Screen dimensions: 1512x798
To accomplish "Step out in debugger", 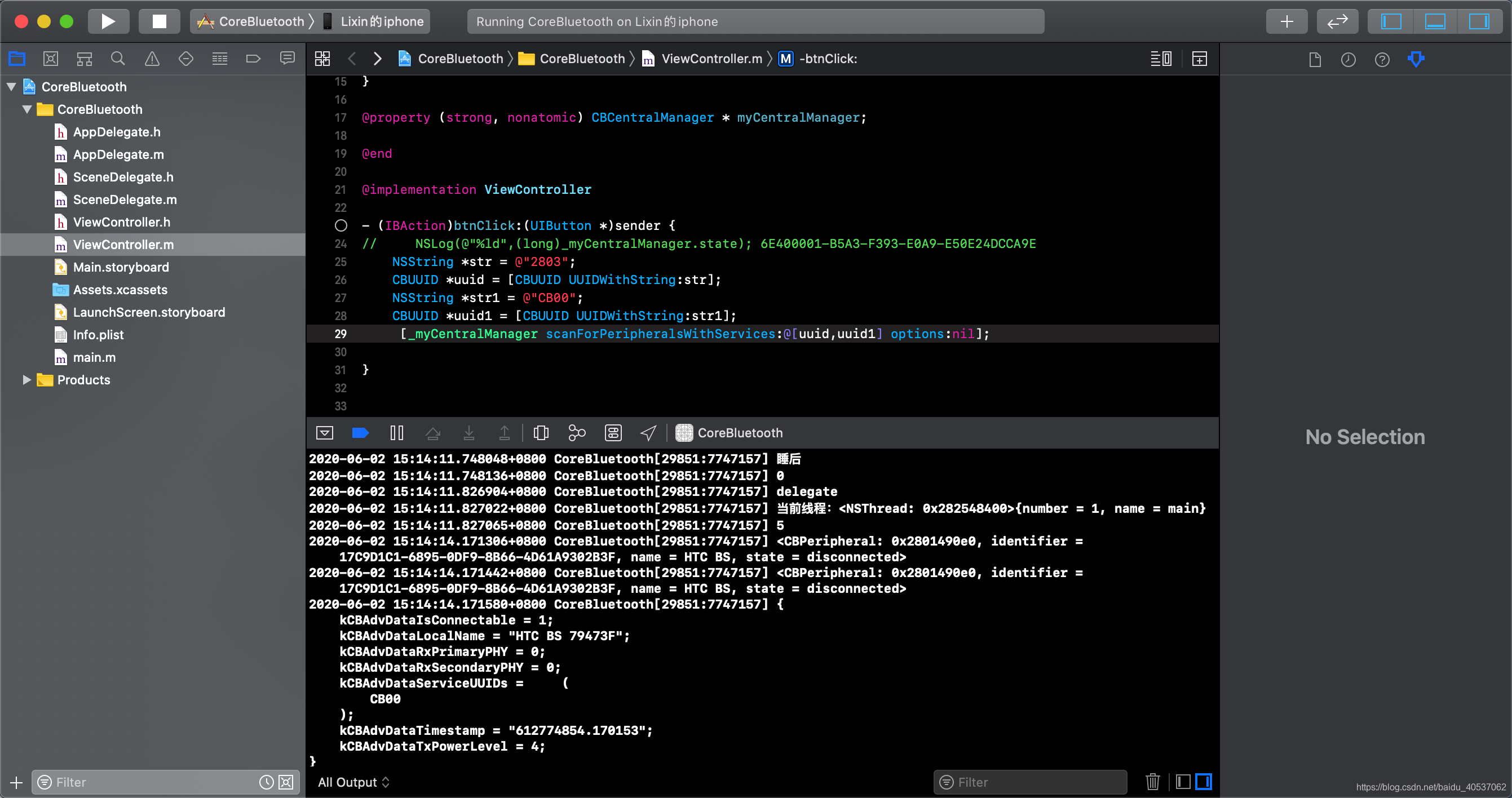I will pyautogui.click(x=504, y=433).
